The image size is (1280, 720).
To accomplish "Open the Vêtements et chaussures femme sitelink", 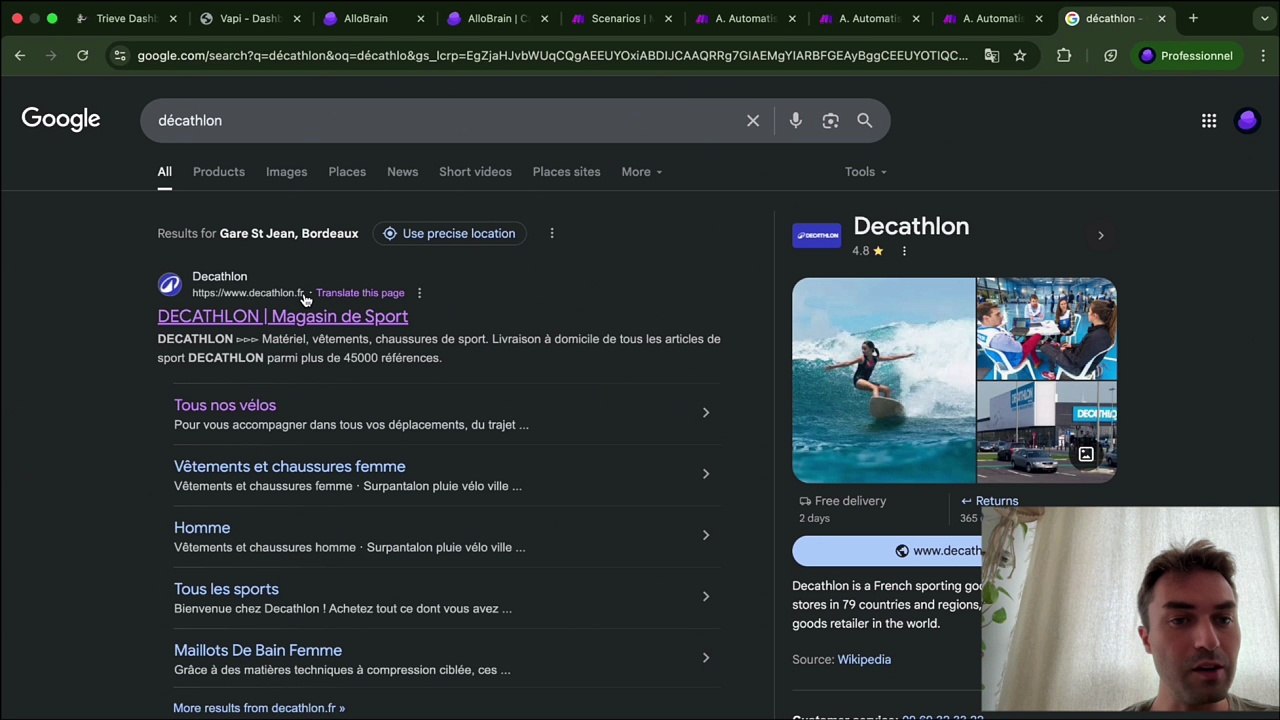I will coord(290,467).
